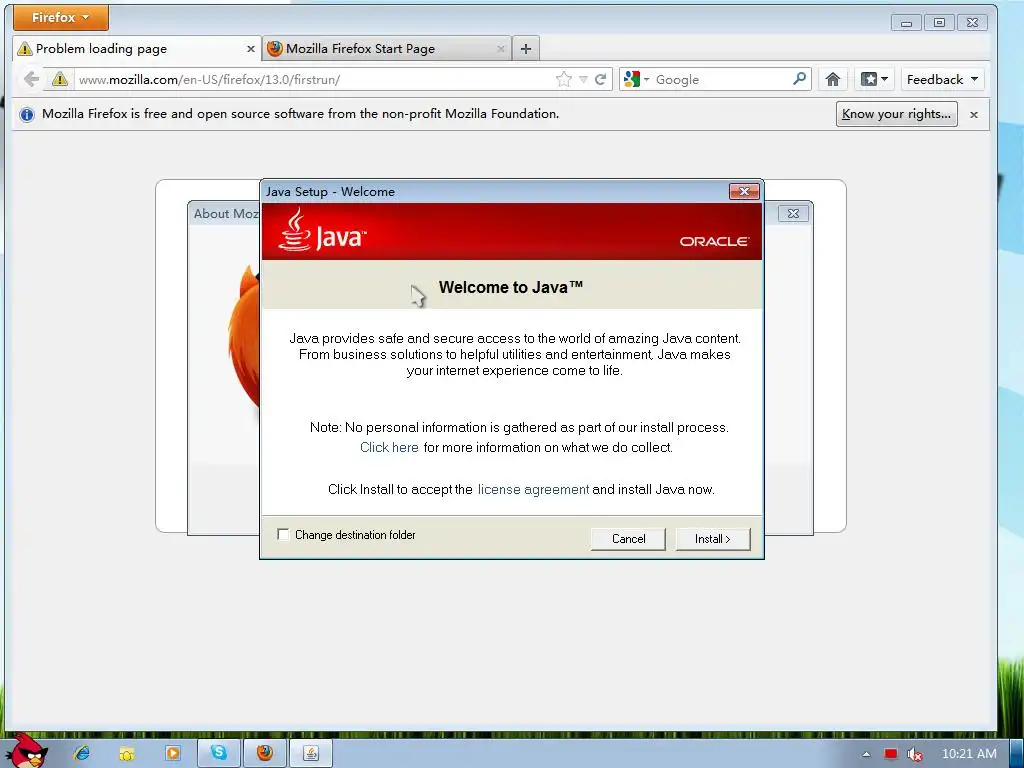This screenshot has height=768, width=1024.
Task: Click the red flag tray icon
Action: pos(891,754)
